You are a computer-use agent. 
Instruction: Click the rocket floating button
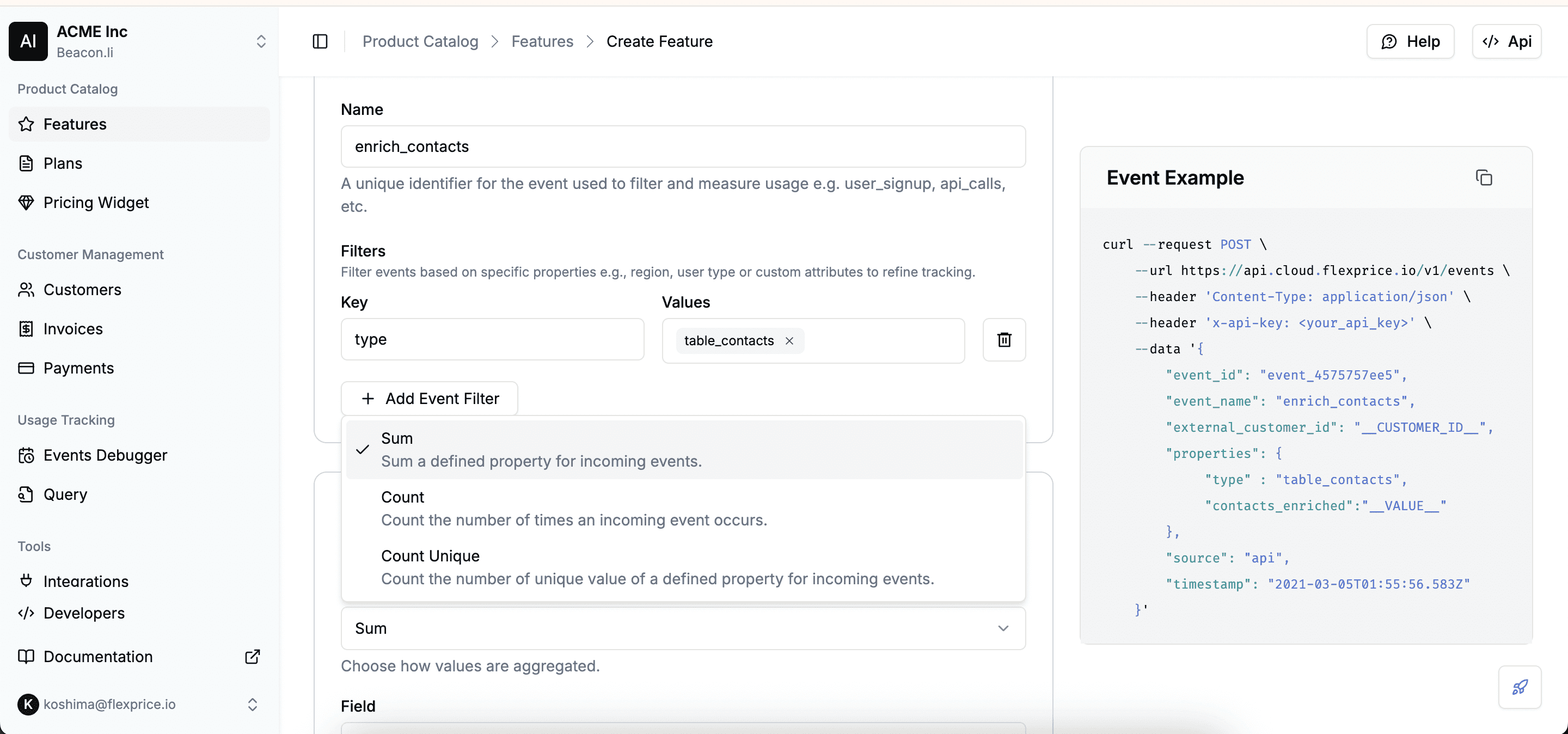point(1520,687)
